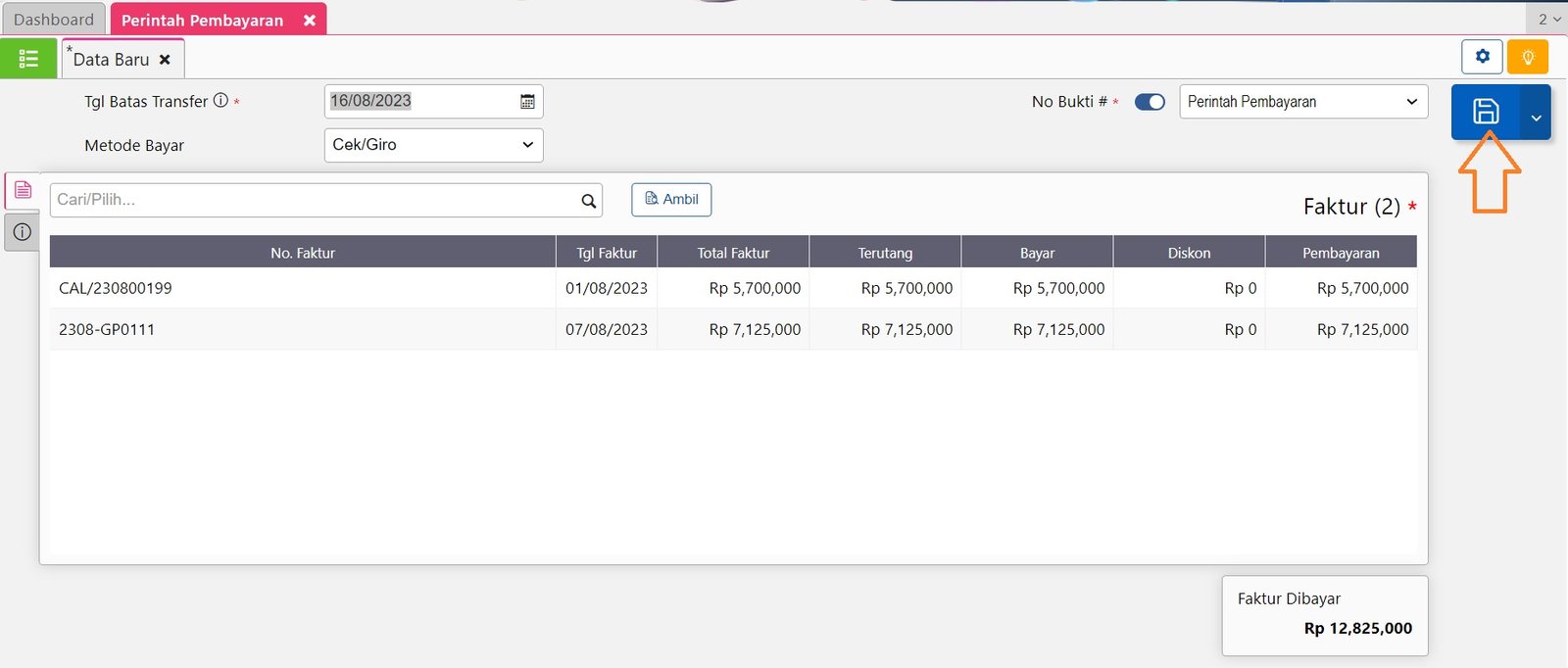1568x668 pixels.
Task: Toggle the No Bukti automatic numbering switch
Action: [1149, 102]
